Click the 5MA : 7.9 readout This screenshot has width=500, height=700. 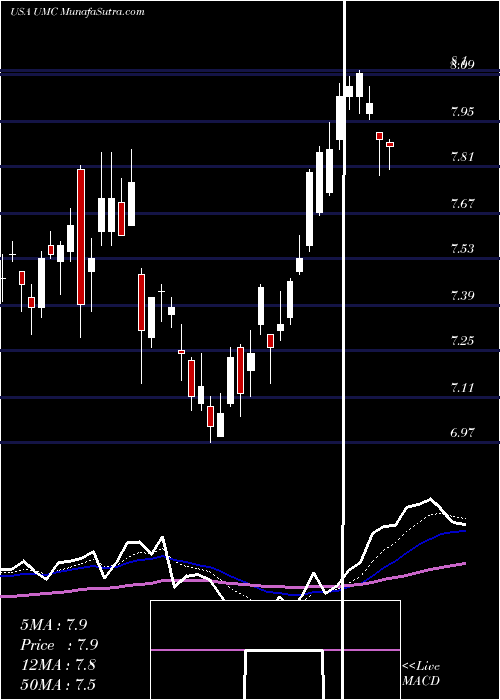[54, 625]
